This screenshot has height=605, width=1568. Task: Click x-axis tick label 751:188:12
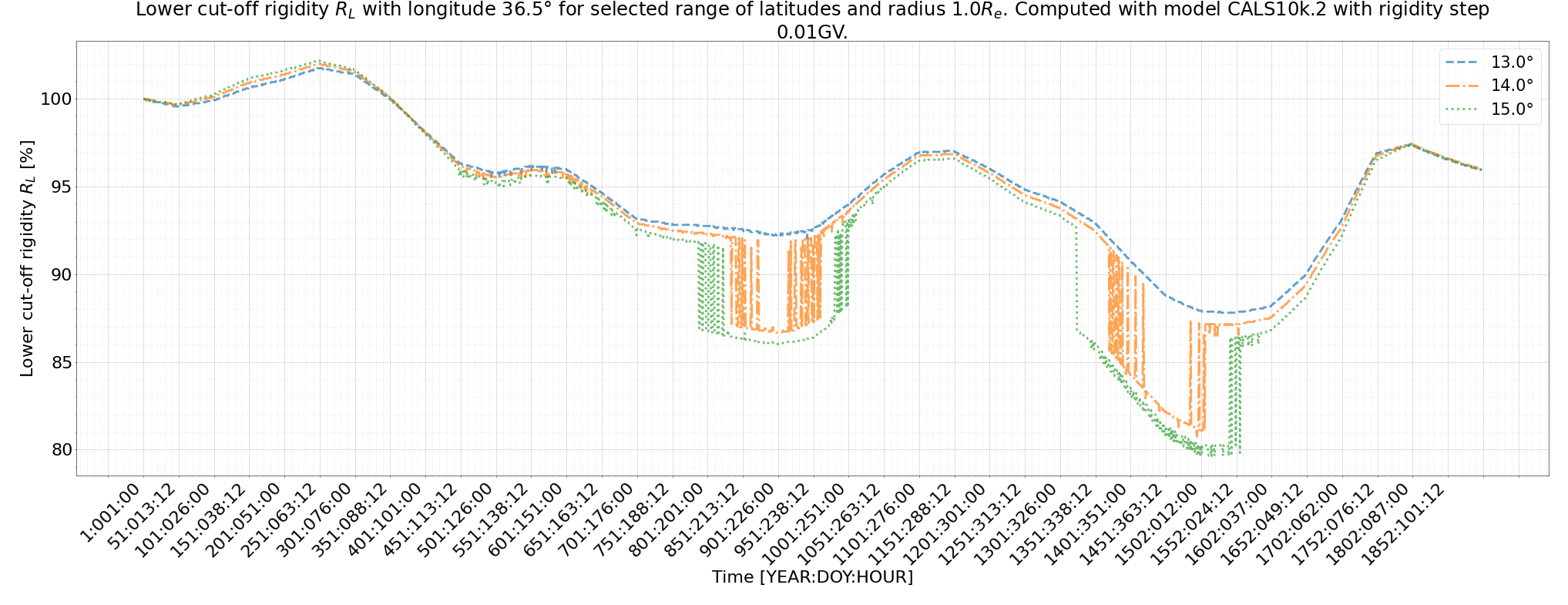pyautogui.click(x=633, y=521)
